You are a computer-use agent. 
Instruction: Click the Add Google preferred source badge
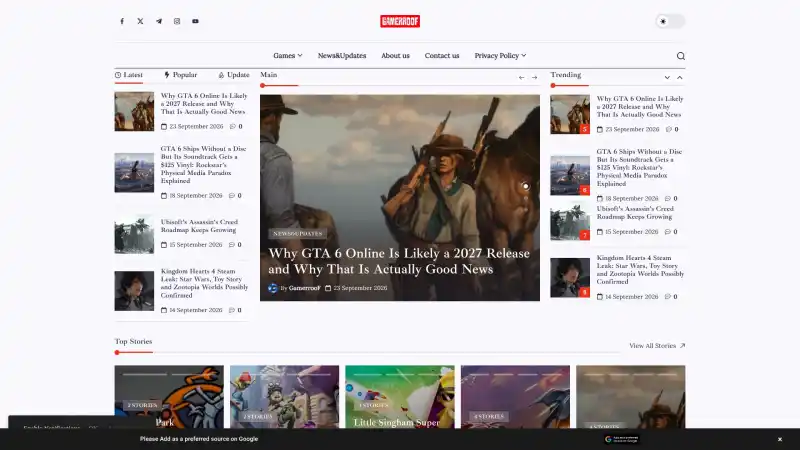621,439
